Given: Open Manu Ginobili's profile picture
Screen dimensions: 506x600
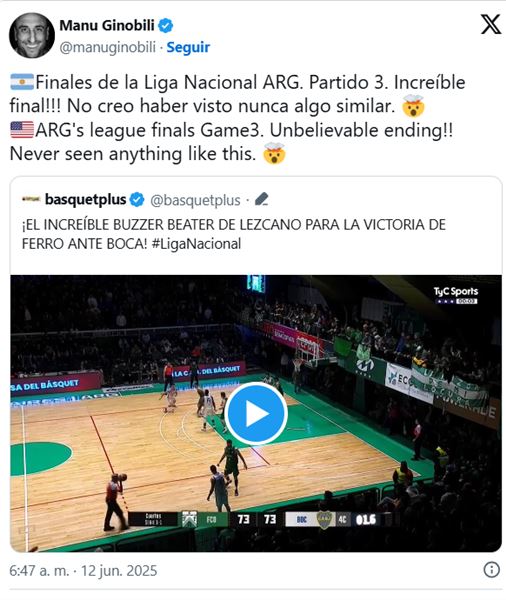Looking at the screenshot, I should point(32,36).
